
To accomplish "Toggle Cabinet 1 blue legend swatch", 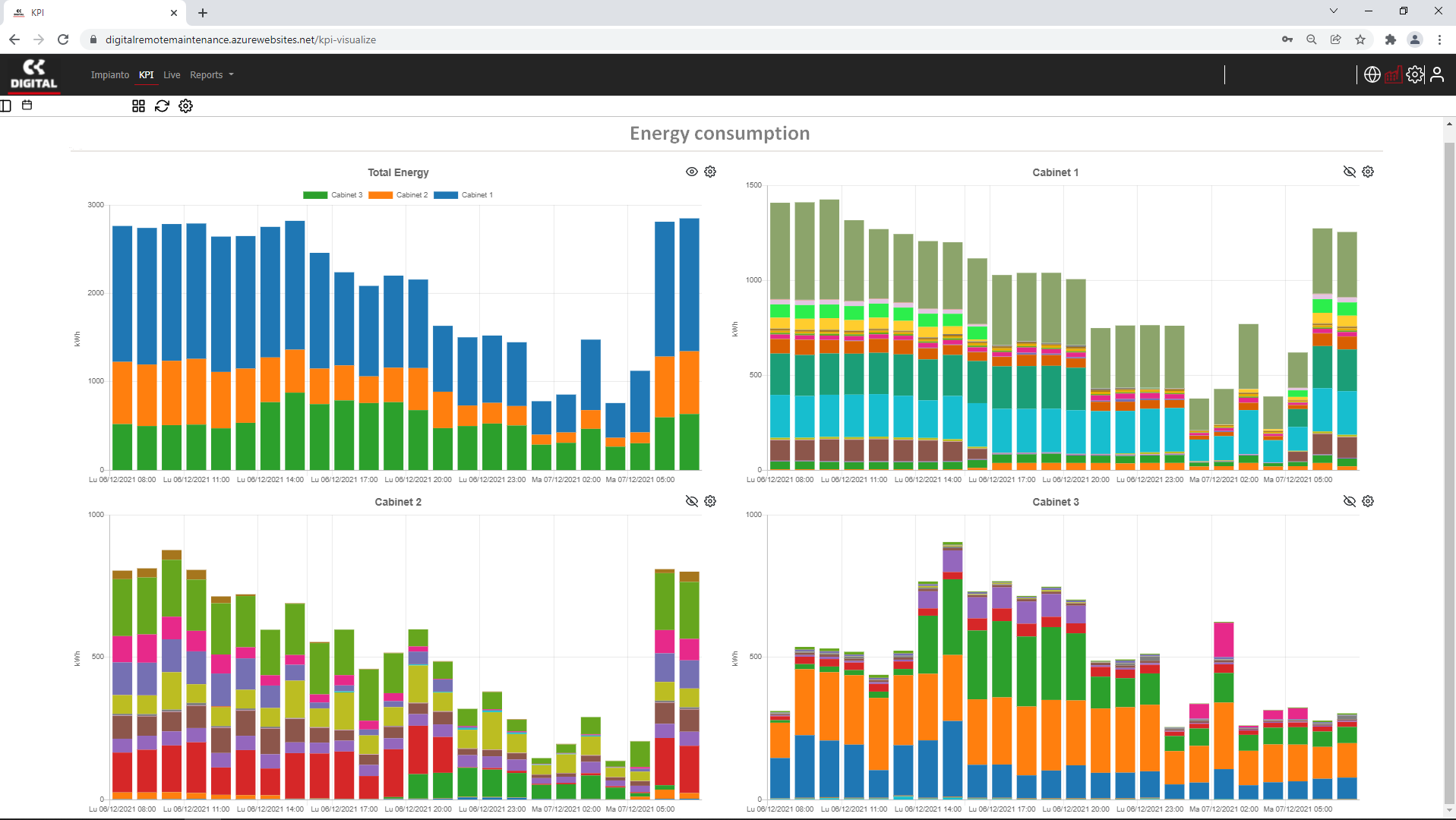I will click(x=446, y=195).
